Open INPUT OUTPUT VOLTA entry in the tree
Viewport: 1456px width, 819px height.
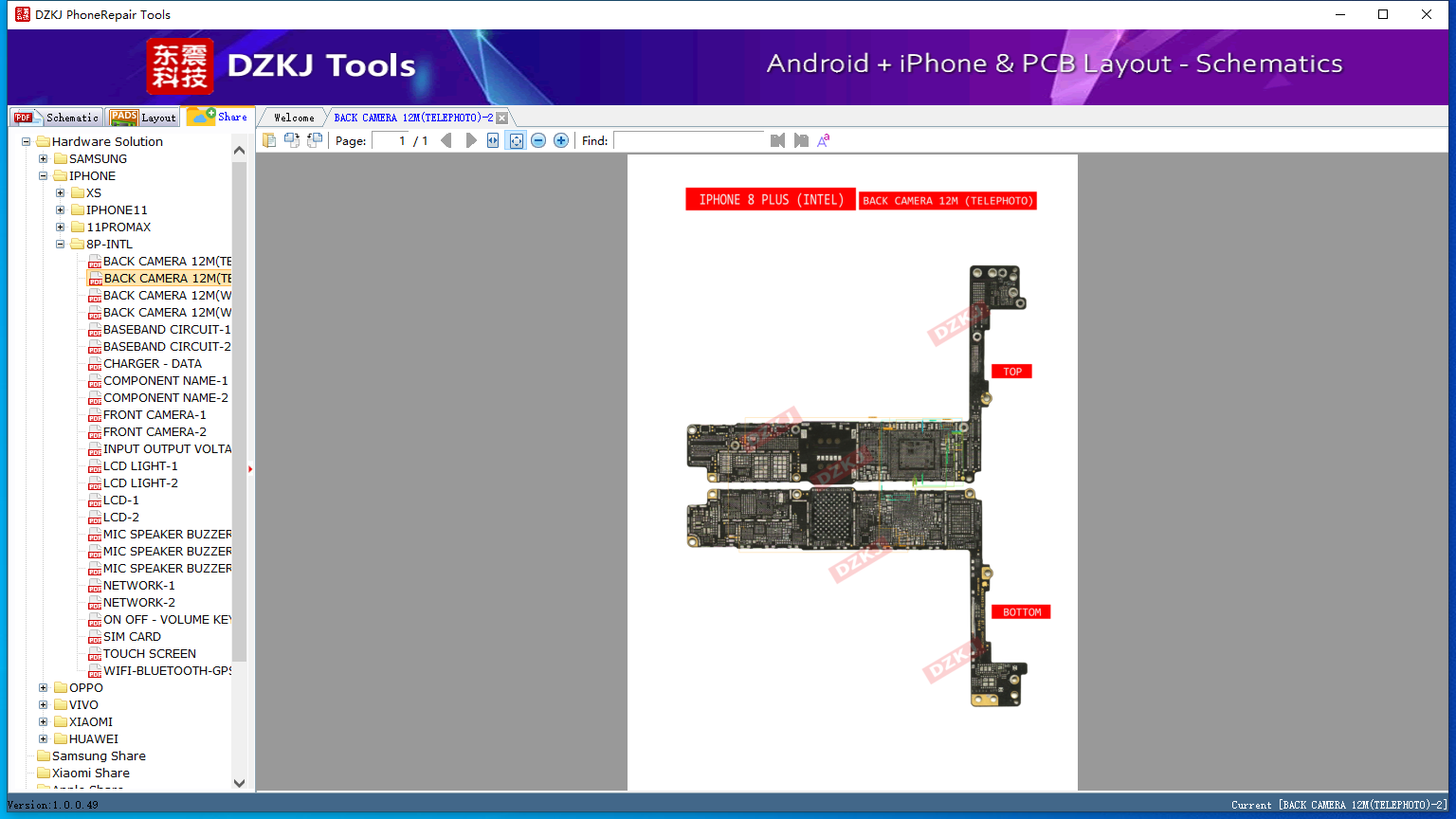coord(167,449)
